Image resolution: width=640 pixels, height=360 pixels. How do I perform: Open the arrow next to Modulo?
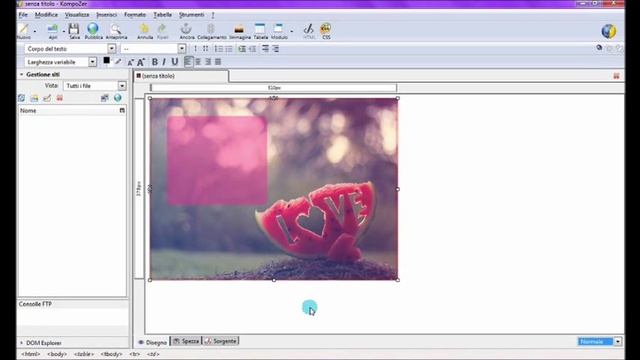pos(291,31)
